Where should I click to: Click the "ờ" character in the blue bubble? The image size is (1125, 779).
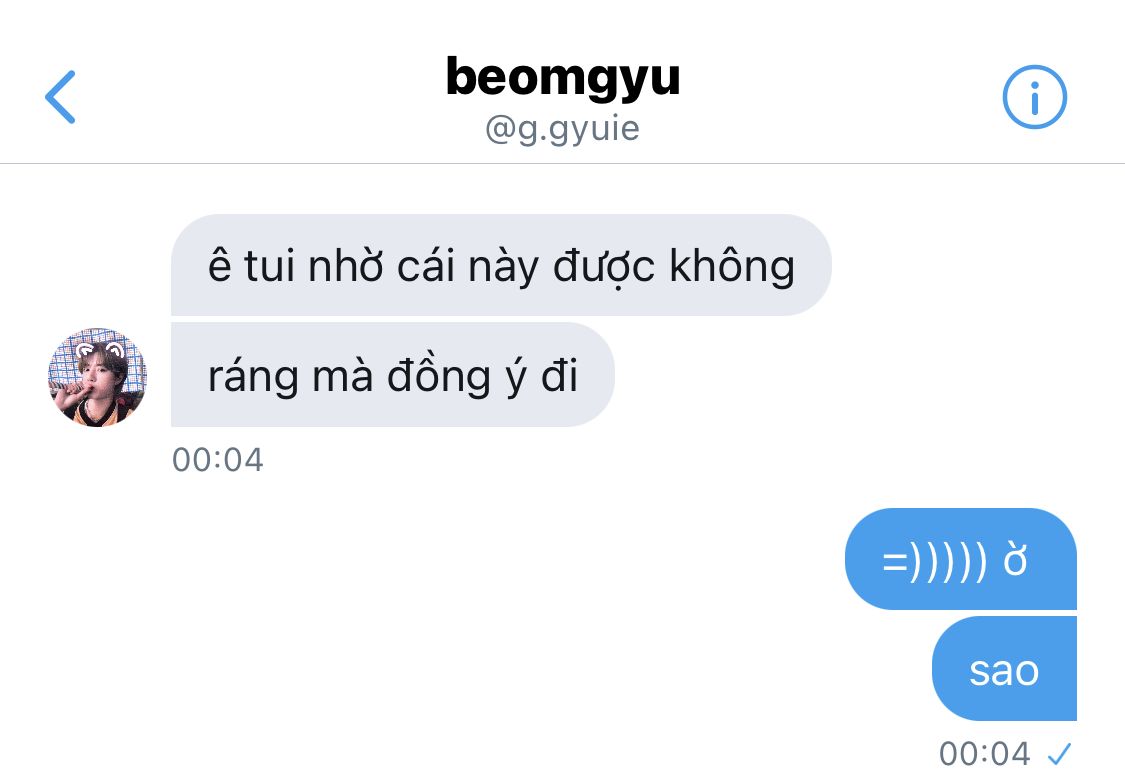1015,559
